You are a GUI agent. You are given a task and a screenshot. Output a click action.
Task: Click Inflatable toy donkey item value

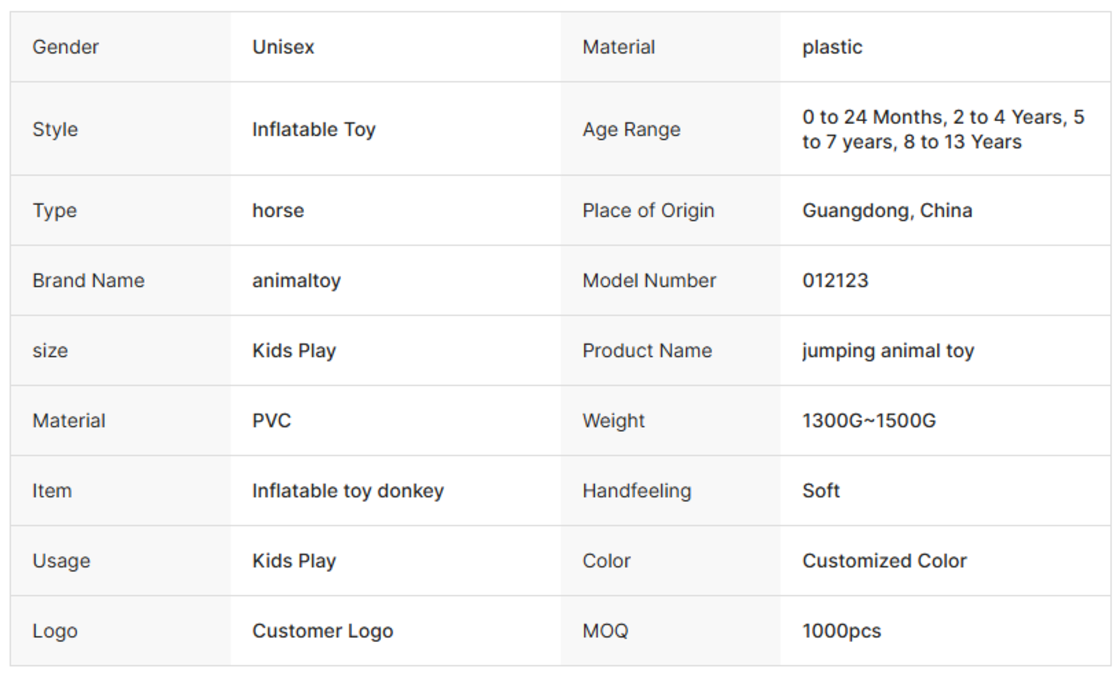(348, 491)
